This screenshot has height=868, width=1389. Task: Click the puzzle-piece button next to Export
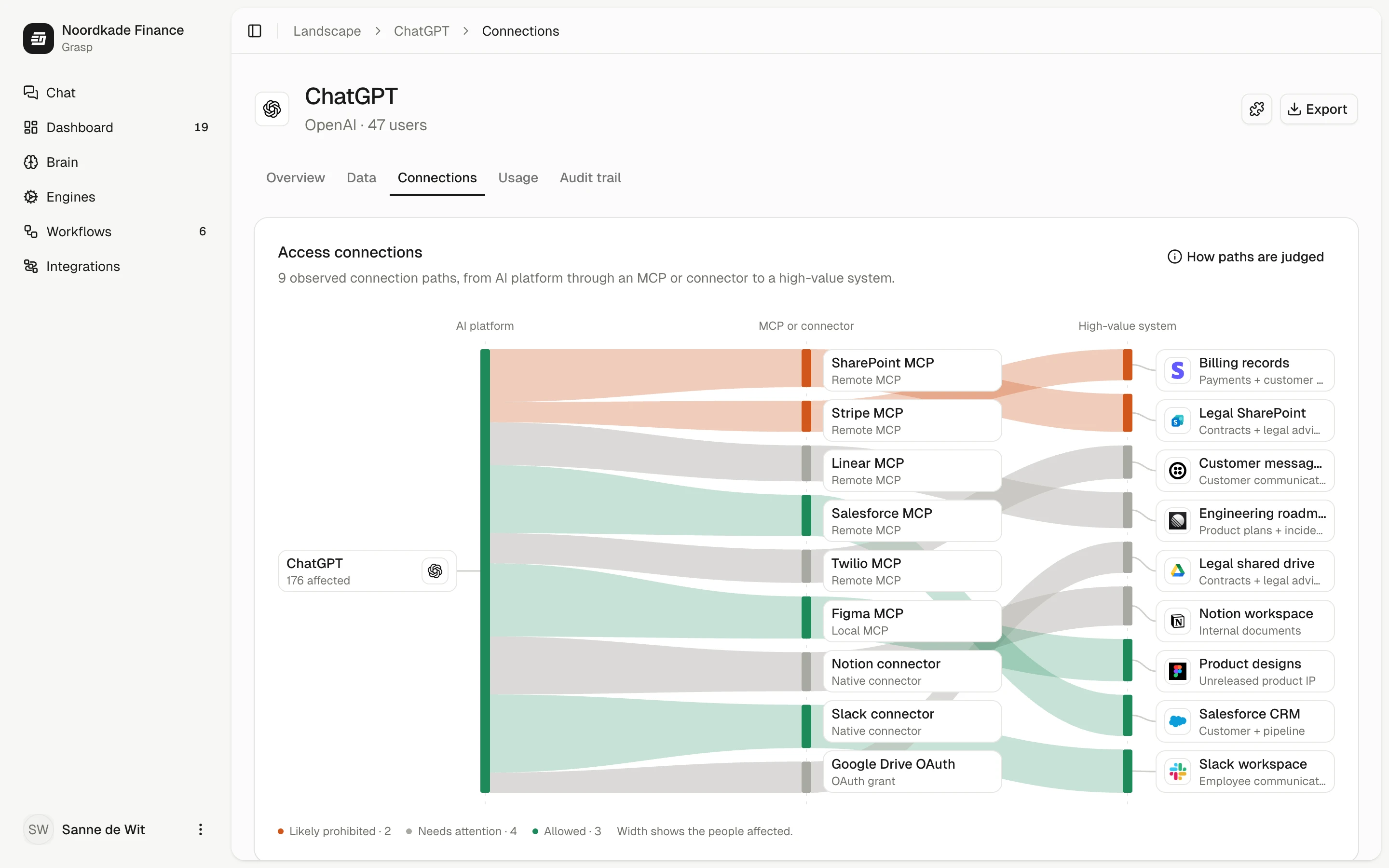tap(1256, 109)
